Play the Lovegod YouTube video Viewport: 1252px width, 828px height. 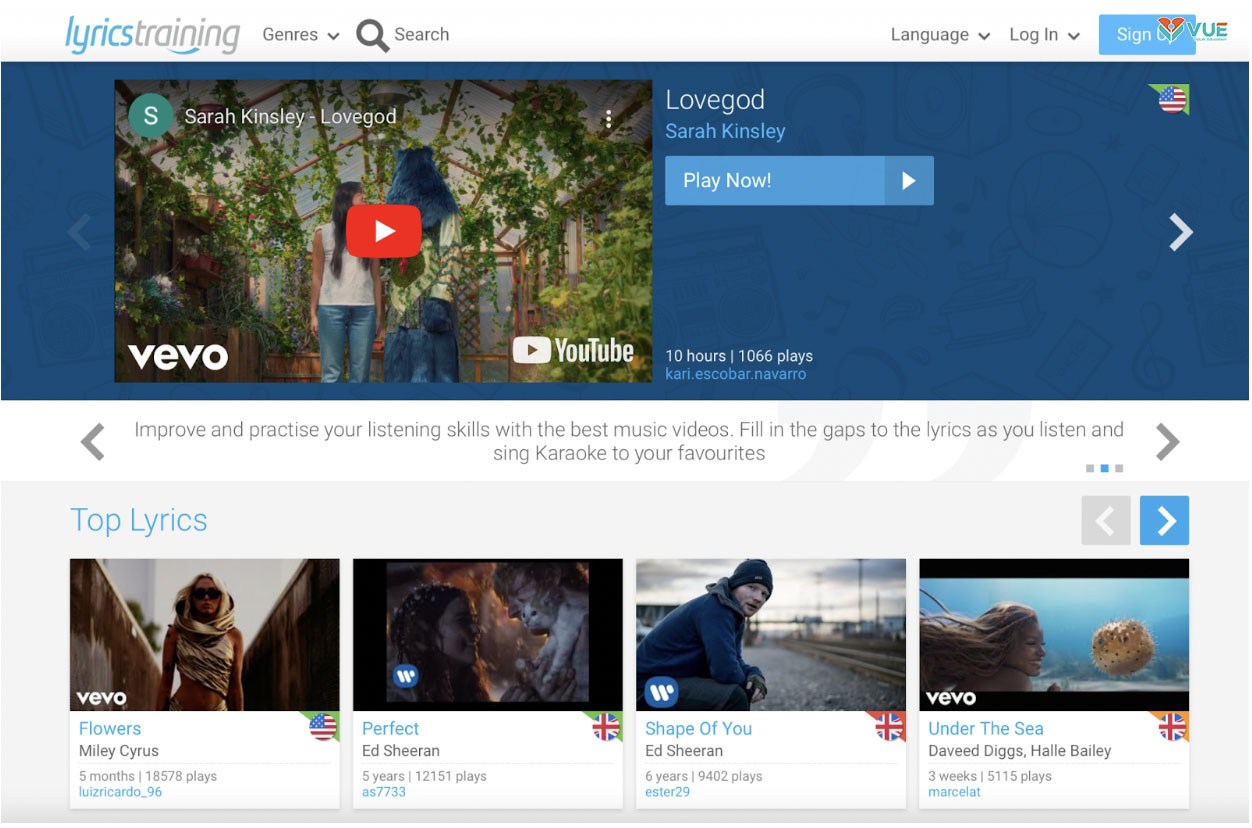(383, 231)
